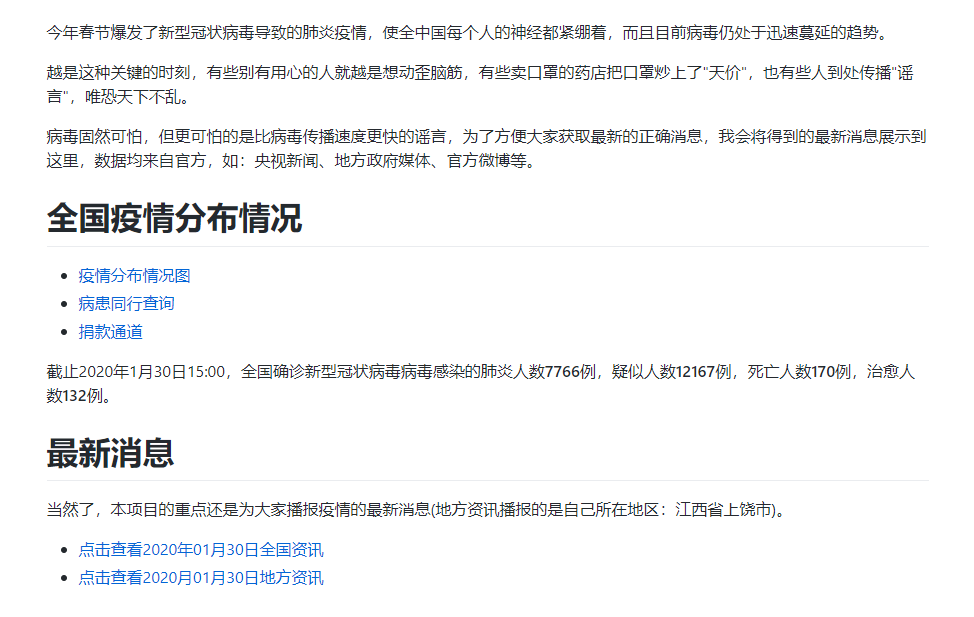974x617 pixels.
Task: Click bold number 12167 suspected cases
Action: [695, 372]
